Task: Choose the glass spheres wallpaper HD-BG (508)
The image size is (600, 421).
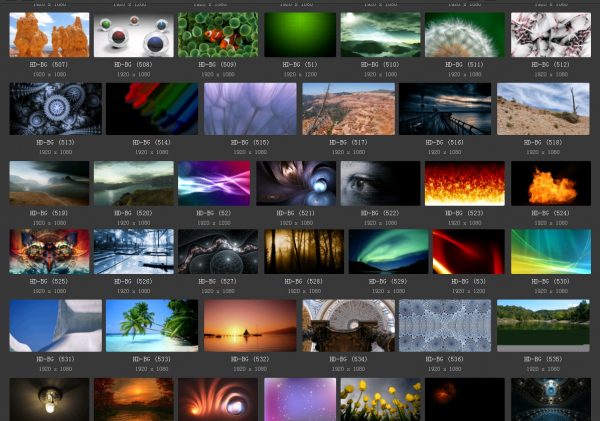Action: tap(134, 35)
